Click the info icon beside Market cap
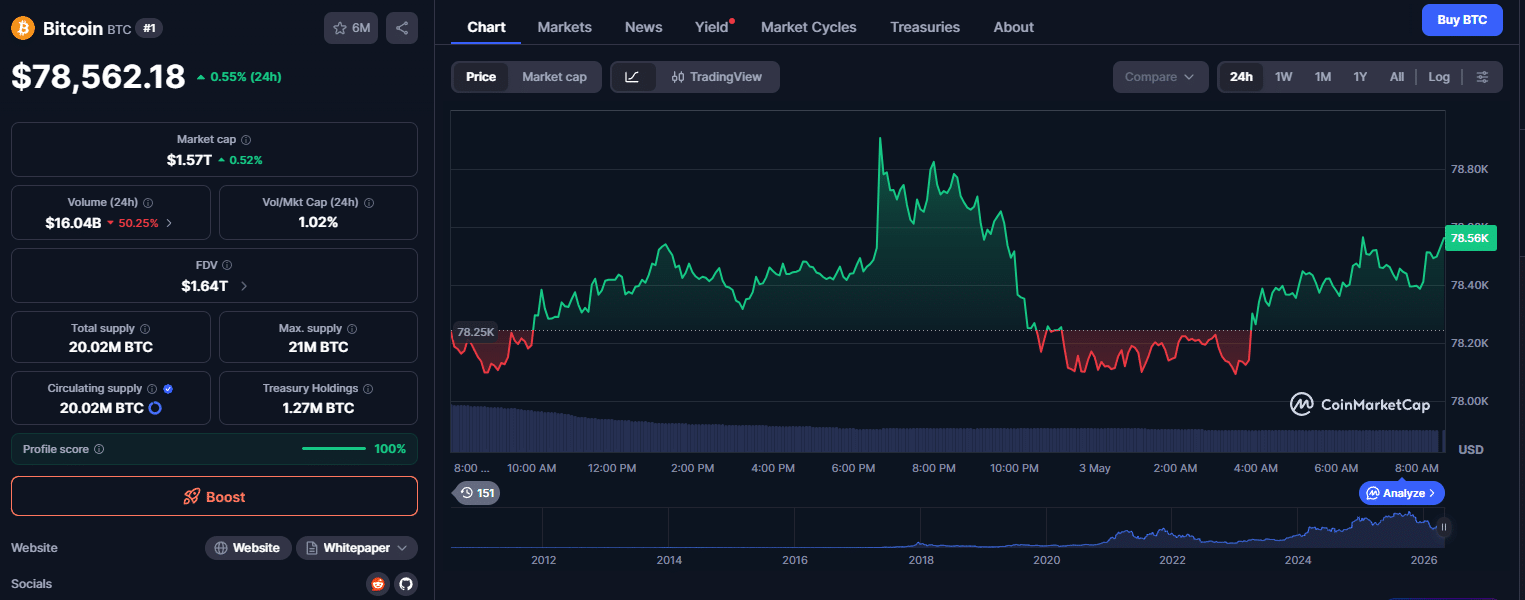This screenshot has width=1525, height=600. 246,140
